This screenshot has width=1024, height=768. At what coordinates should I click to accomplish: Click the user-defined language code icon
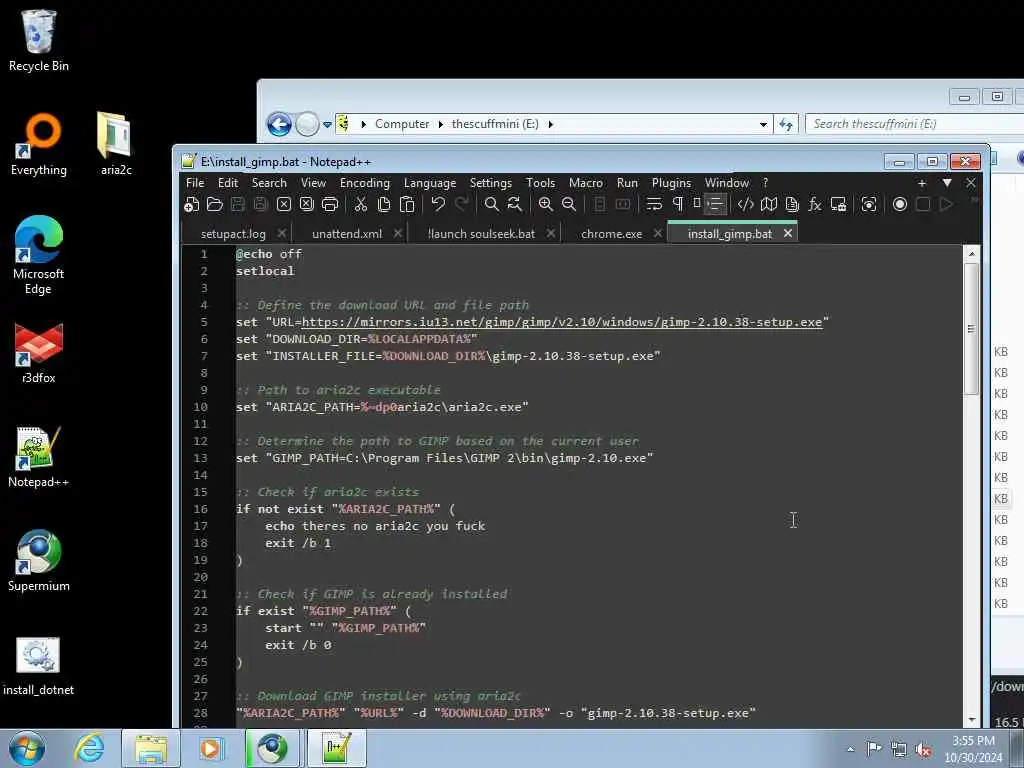click(746, 205)
